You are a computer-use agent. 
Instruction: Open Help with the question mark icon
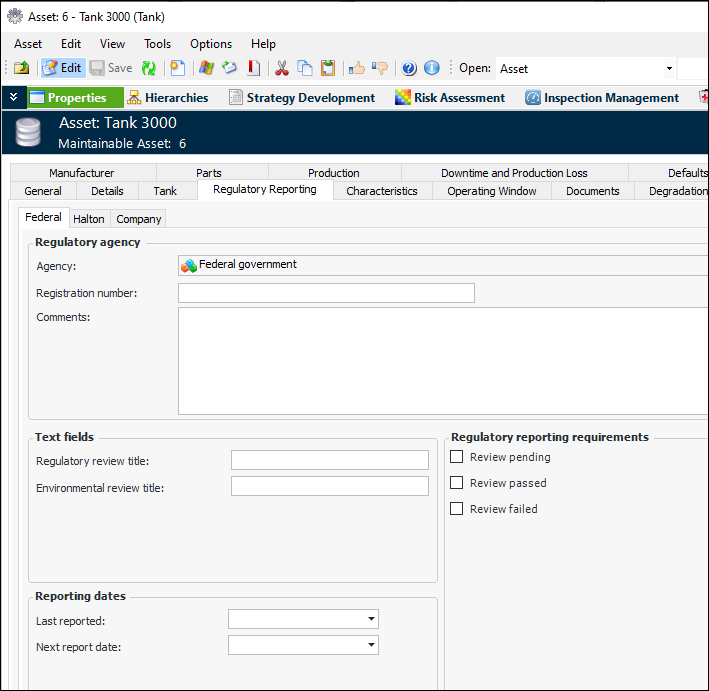(409, 68)
